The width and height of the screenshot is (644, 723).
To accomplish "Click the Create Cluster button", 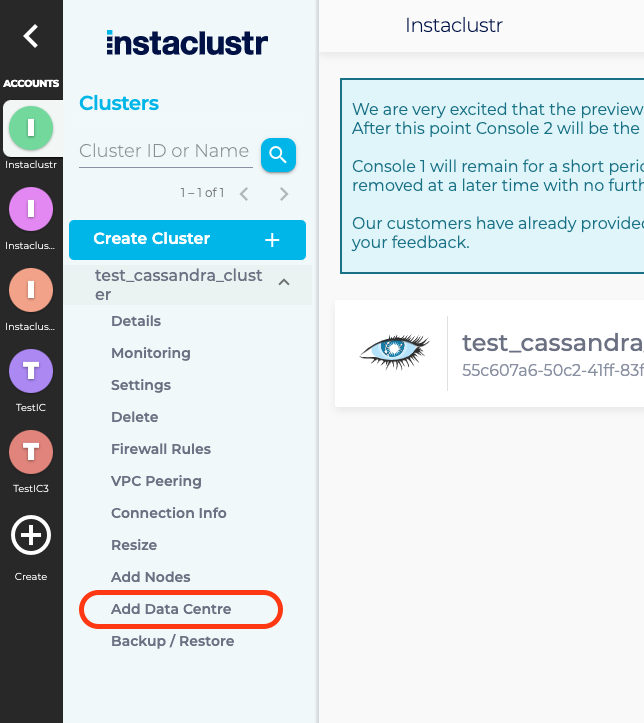I will [187, 240].
